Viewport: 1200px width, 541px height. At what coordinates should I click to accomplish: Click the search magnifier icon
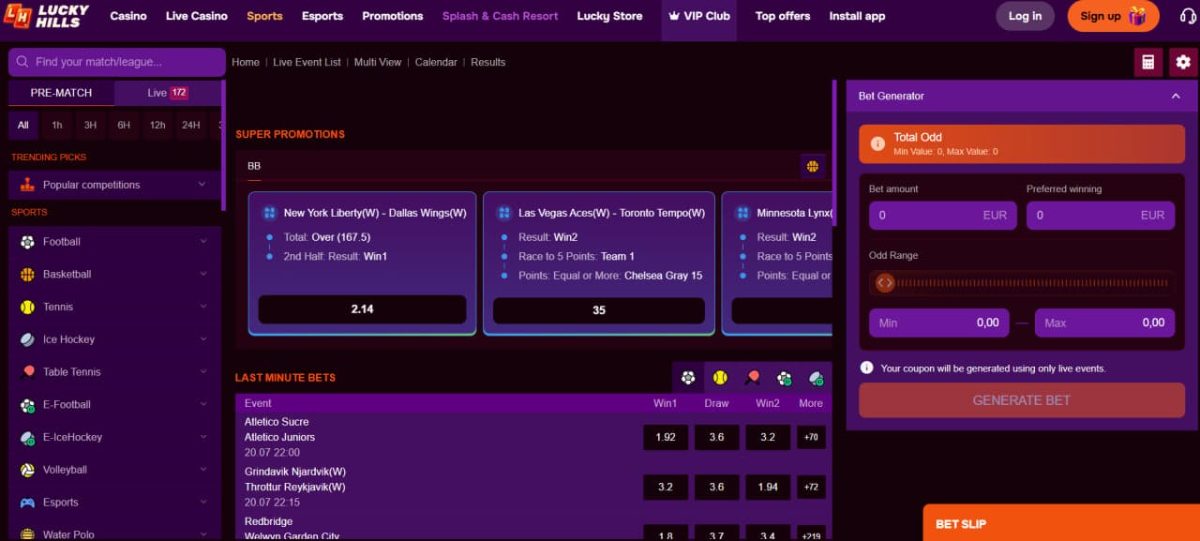(x=22, y=62)
